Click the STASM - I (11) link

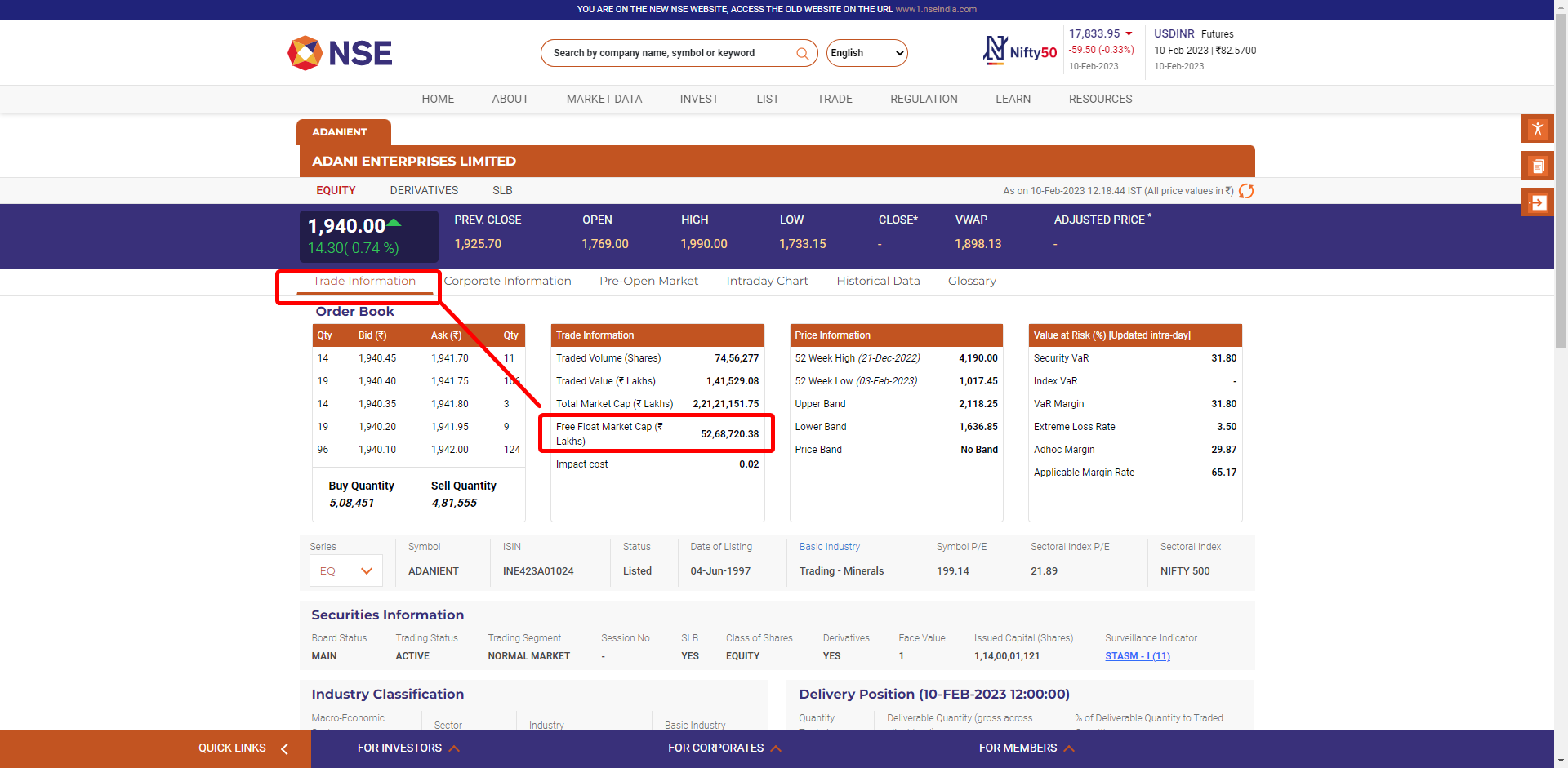tap(1137, 656)
